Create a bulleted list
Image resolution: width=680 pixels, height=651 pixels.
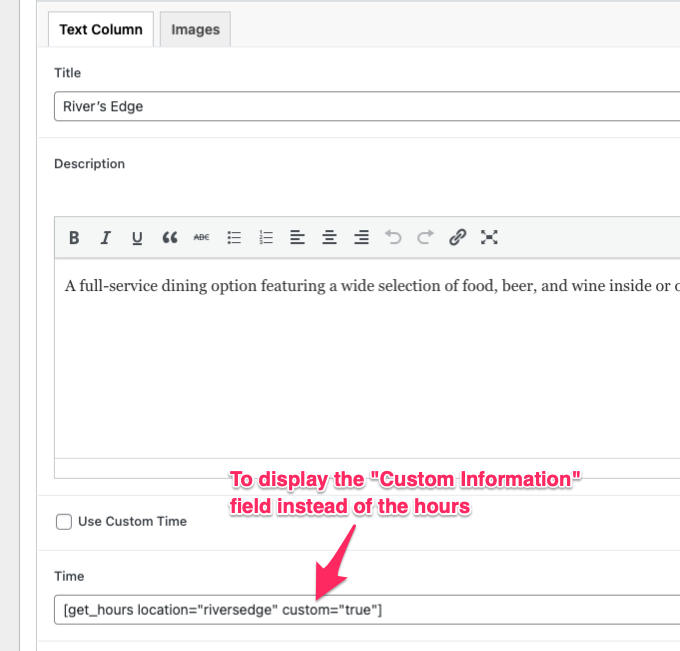tap(234, 238)
